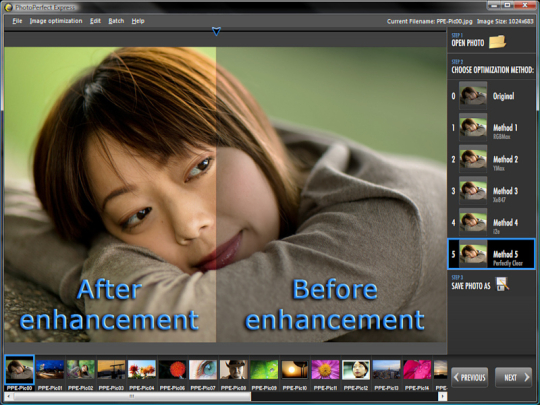The width and height of the screenshot is (540, 405).
Task: Click the PREVIOUS button
Action: coord(469,377)
